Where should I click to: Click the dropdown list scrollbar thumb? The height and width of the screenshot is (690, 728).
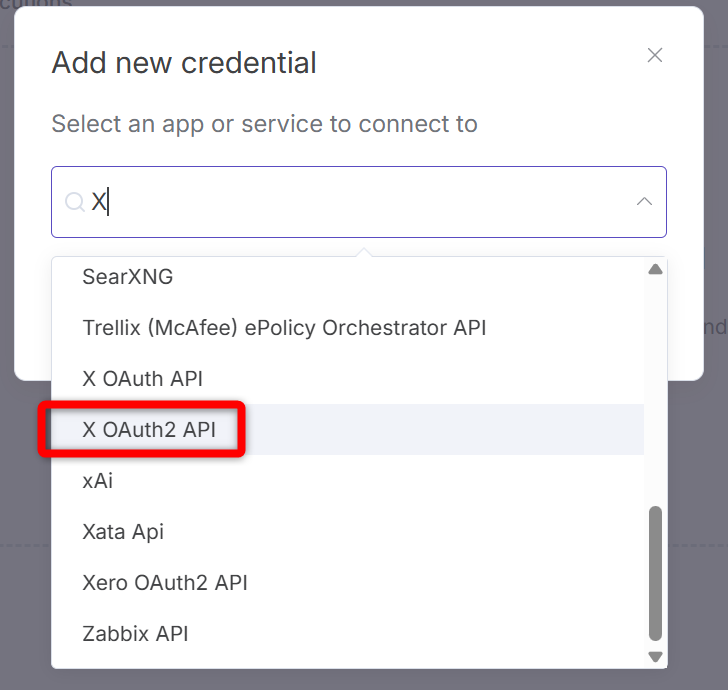coord(655,573)
